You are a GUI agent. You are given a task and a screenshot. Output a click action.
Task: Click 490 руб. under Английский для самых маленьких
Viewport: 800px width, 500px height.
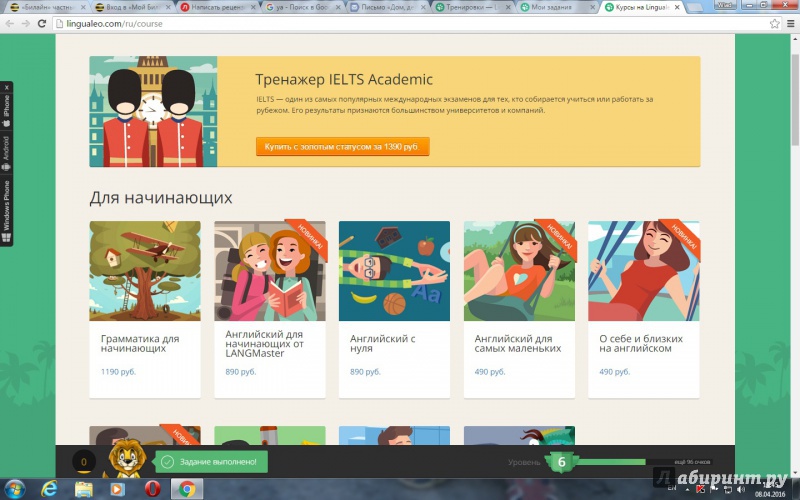tap(490, 372)
